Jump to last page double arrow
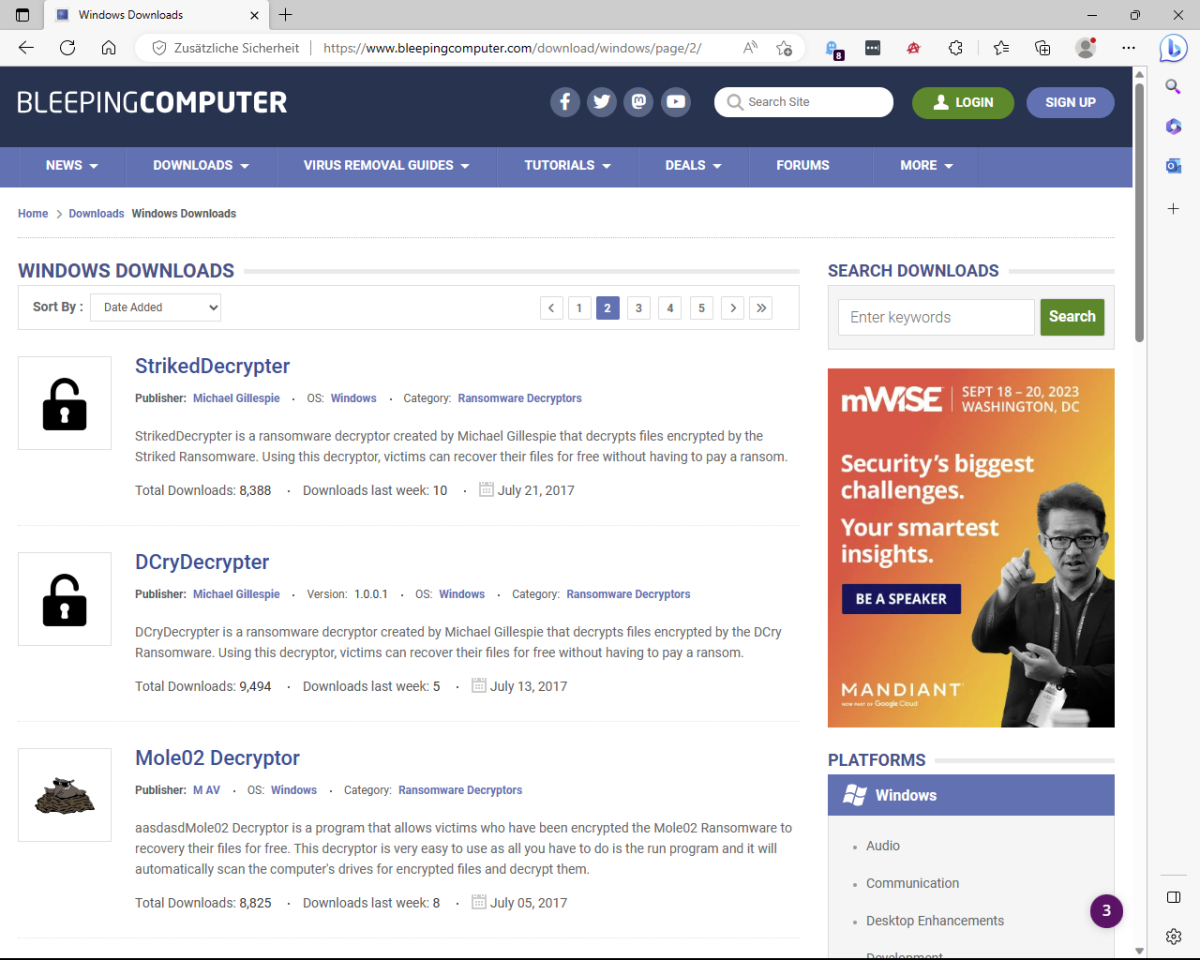 click(x=762, y=308)
